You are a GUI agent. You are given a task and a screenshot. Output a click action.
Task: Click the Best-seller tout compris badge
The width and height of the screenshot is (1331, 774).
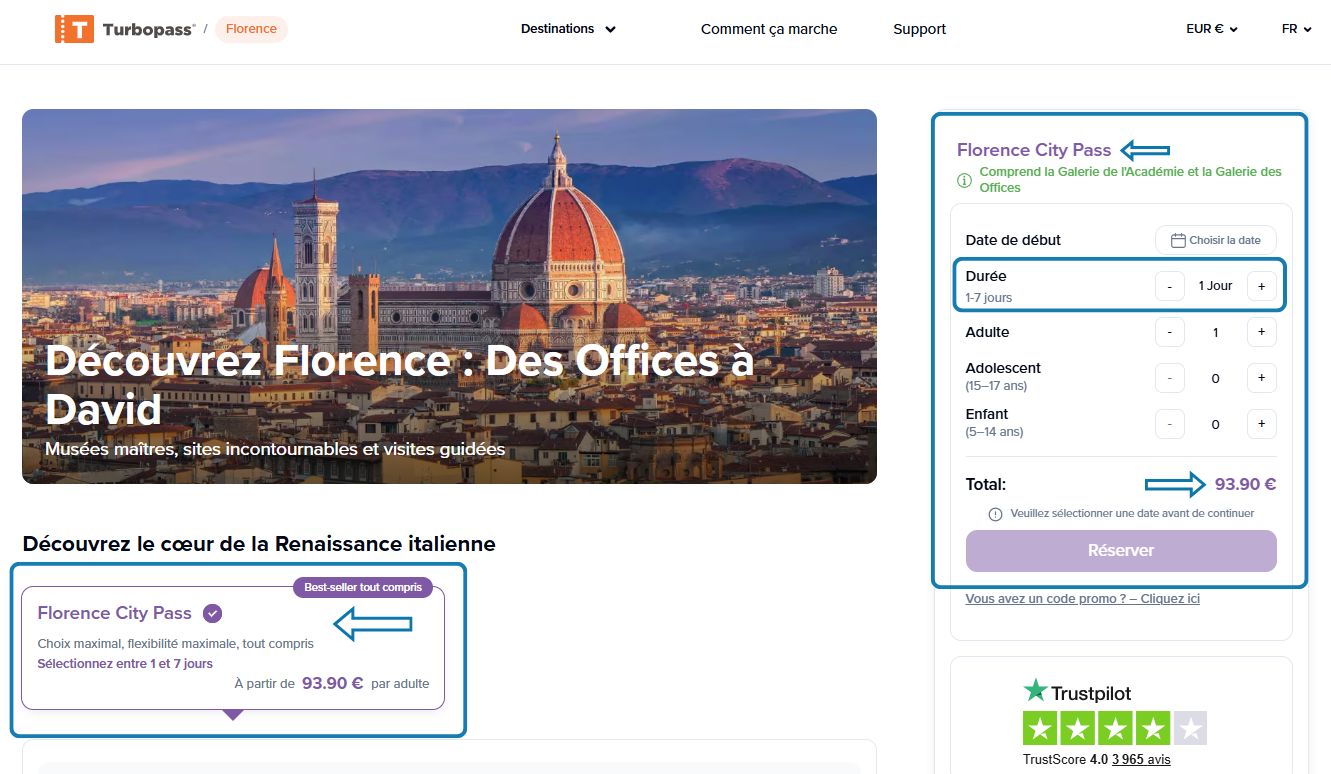coord(363,587)
